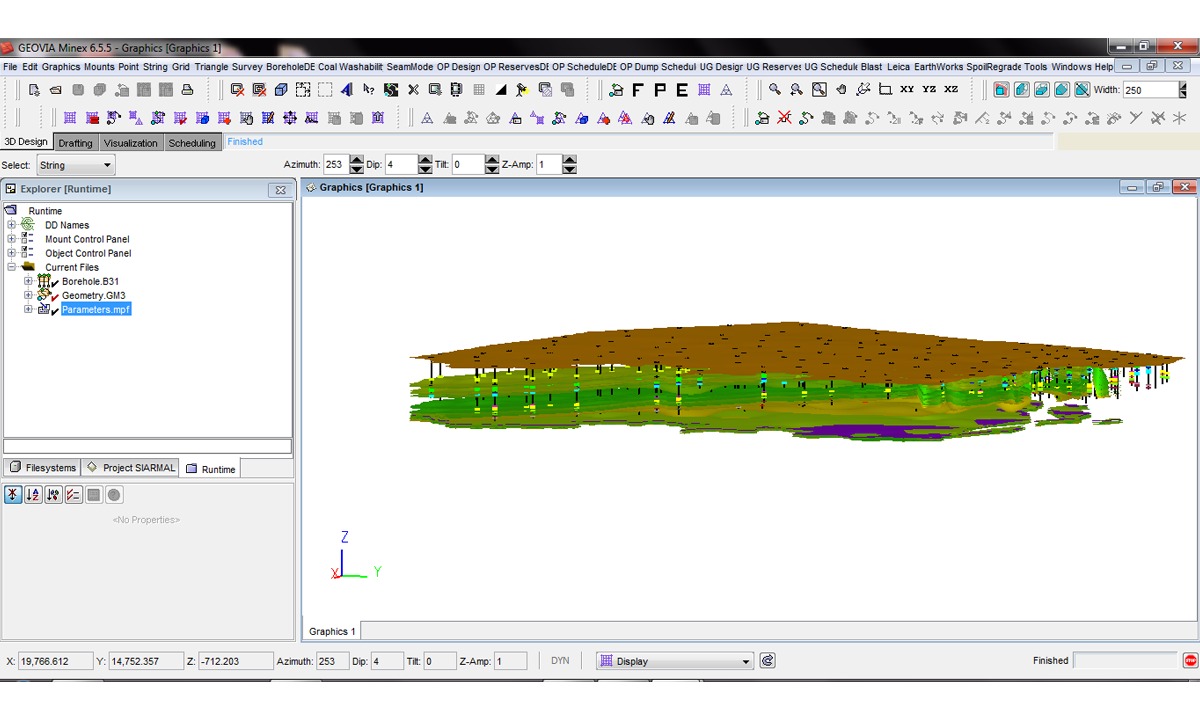Expand the DD Names tree node
1200x720 pixels.
12,225
